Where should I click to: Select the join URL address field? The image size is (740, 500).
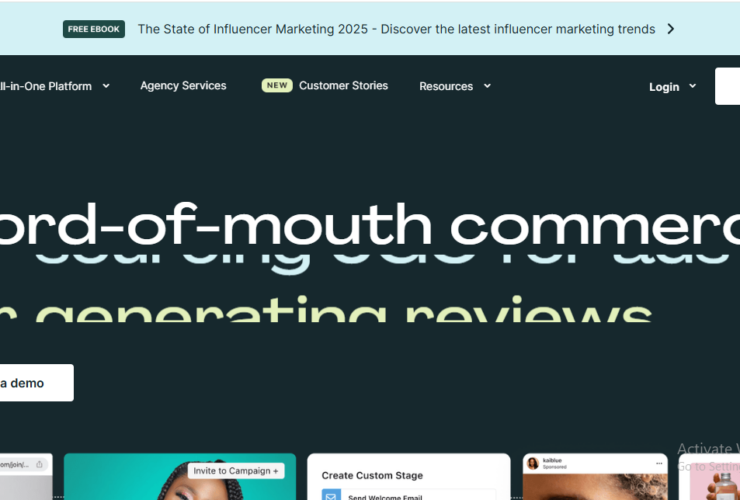tap(24, 465)
